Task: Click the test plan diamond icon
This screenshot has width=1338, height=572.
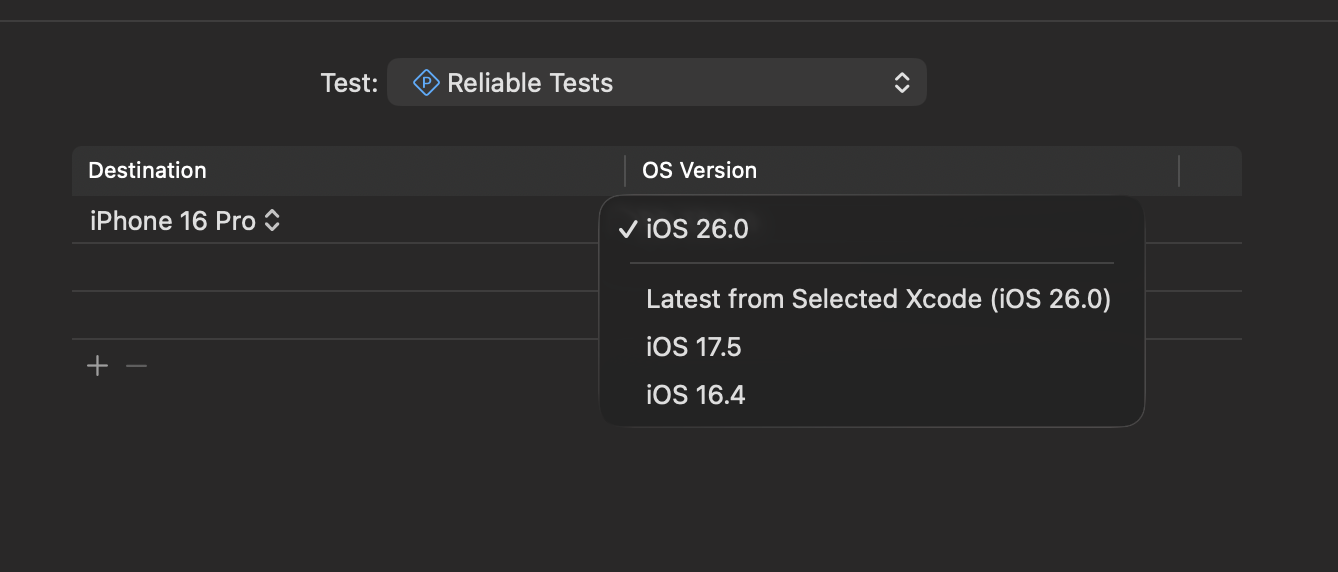Action: click(427, 83)
